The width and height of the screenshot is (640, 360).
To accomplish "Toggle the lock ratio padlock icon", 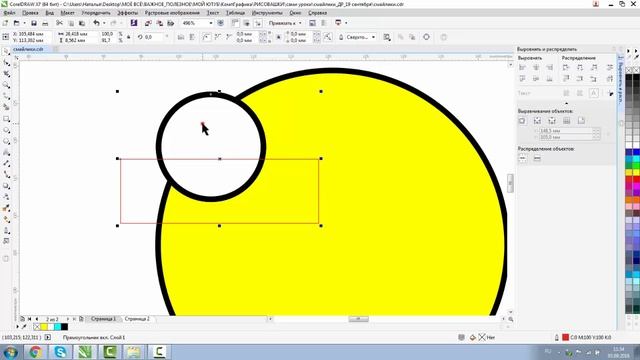I will click(x=129, y=37).
